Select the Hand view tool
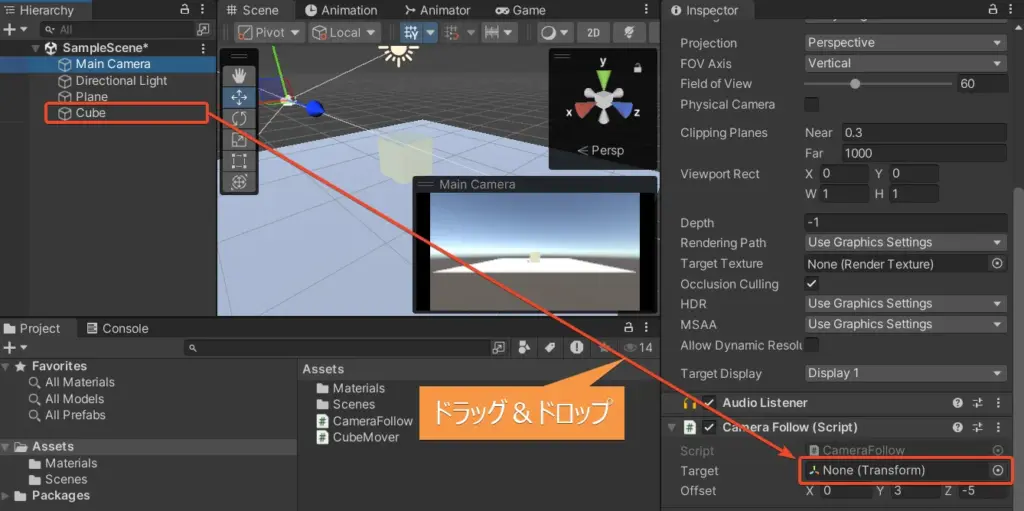This screenshot has height=511, width=1024. pos(239,76)
